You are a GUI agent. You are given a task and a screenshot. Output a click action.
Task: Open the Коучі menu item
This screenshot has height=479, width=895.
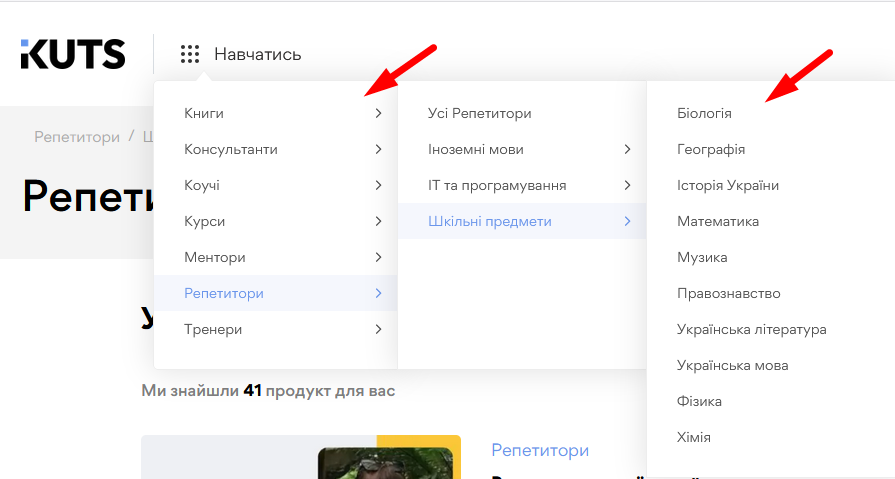202,186
